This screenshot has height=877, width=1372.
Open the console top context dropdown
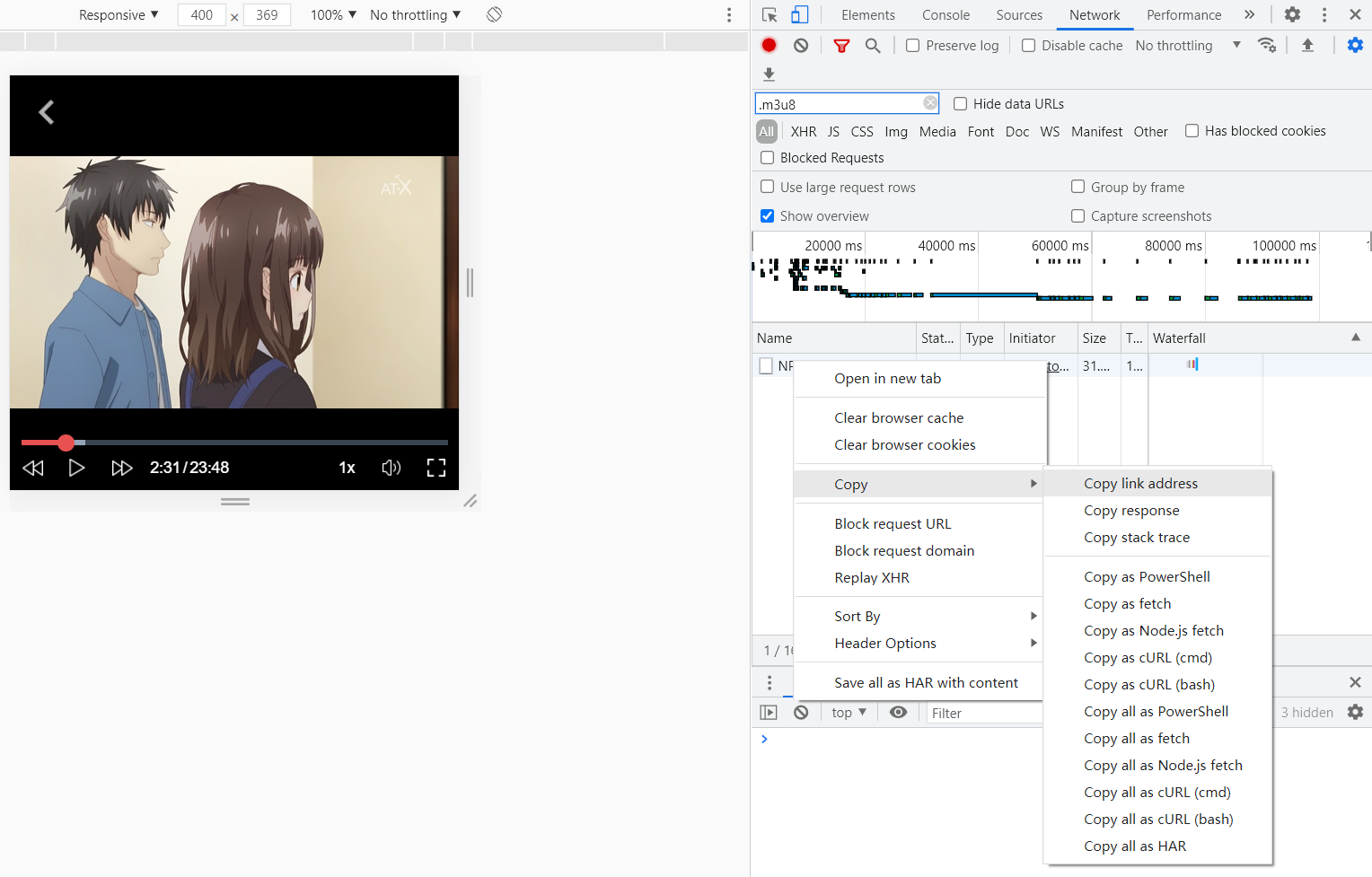[x=849, y=712]
